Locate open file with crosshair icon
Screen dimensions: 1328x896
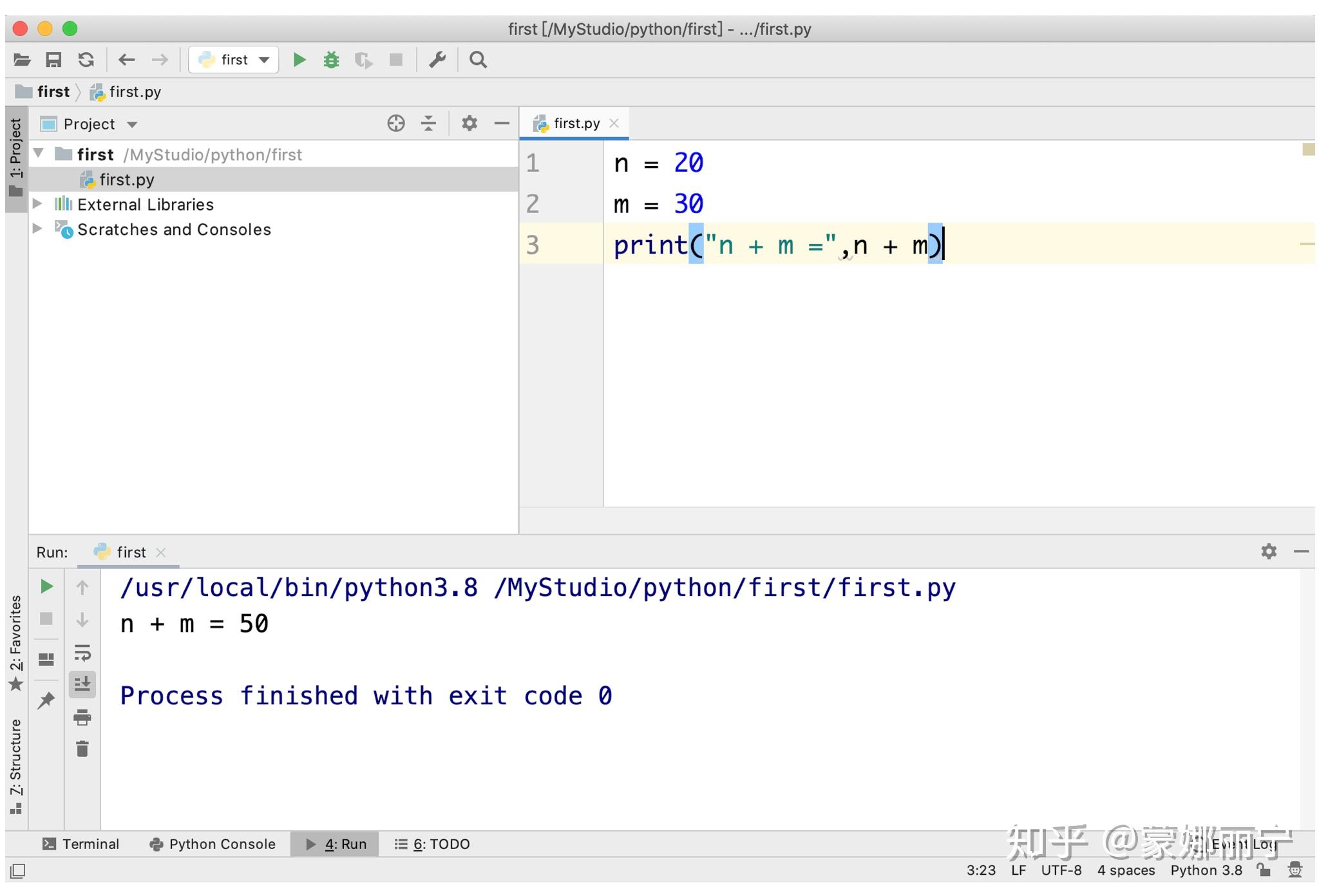(396, 123)
